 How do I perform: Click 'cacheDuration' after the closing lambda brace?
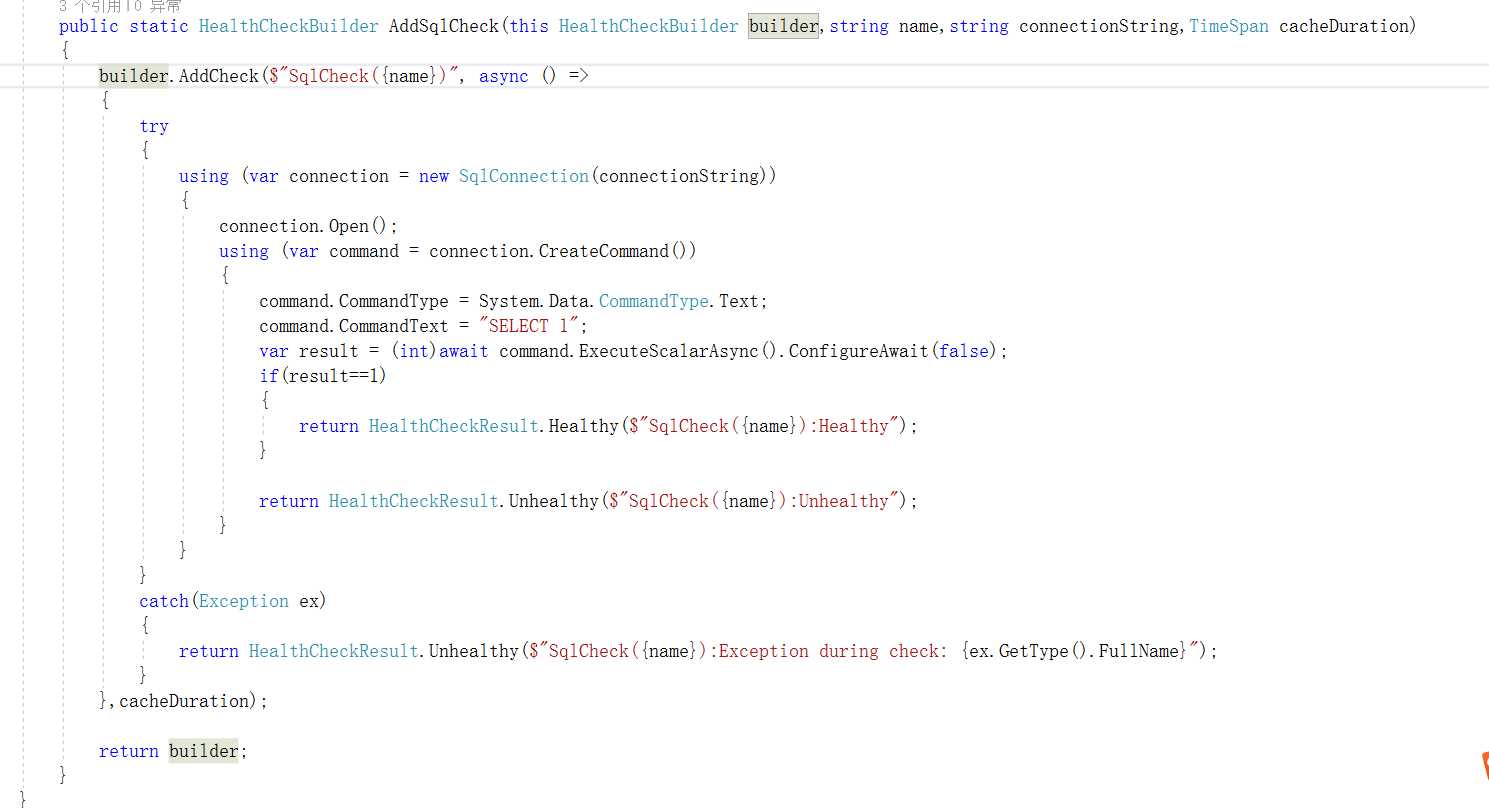tap(184, 701)
